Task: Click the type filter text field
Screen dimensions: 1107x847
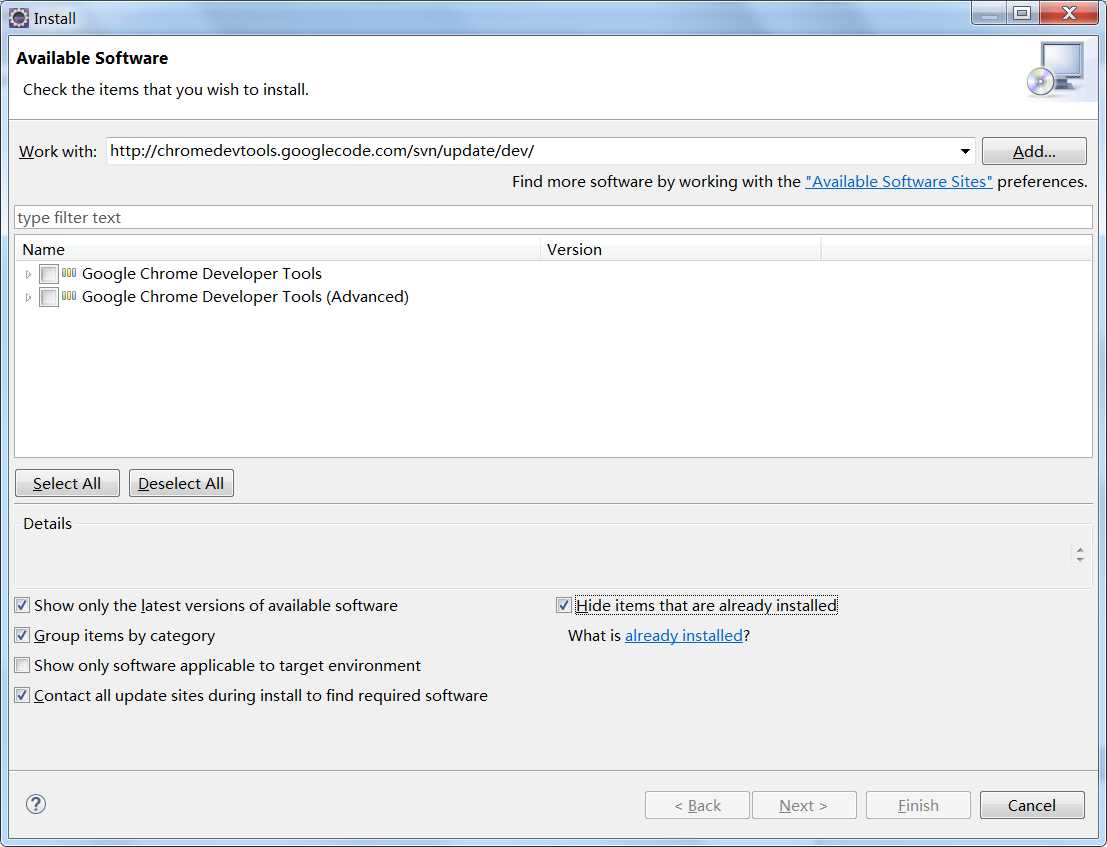Action: pyautogui.click(x=553, y=217)
